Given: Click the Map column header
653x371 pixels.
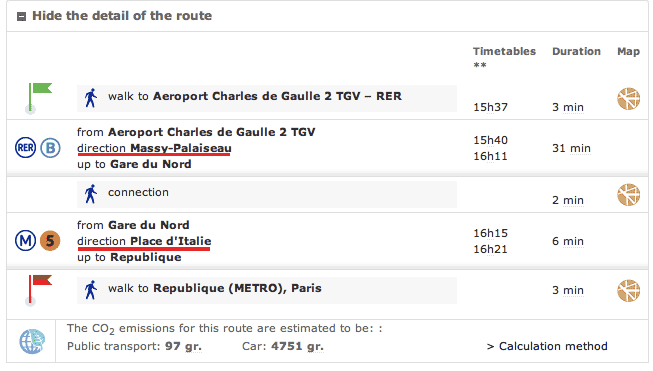Looking at the screenshot, I should 628,51.
